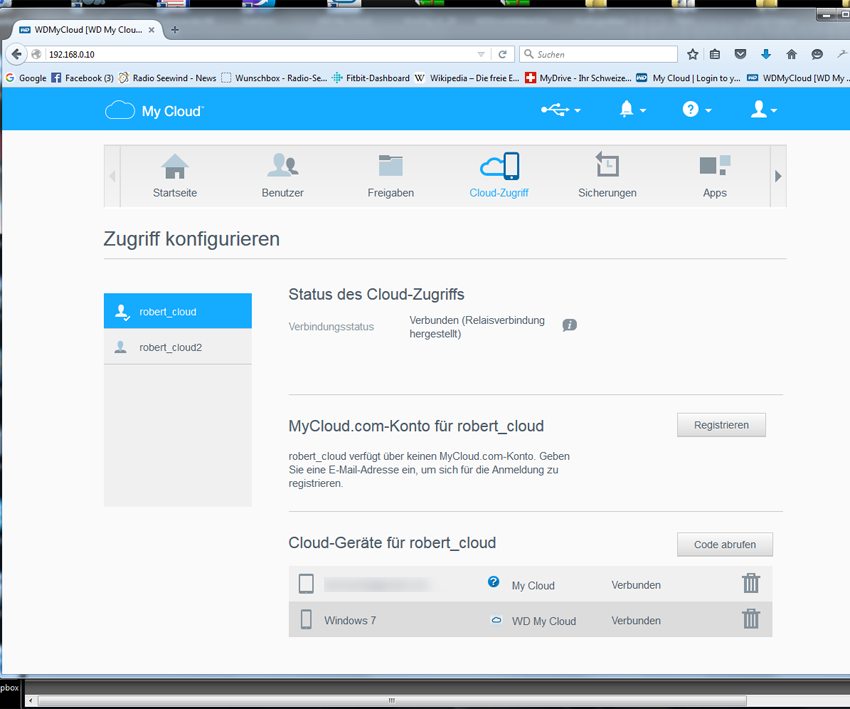
Task: Click the 'Verbindungsstatus' label
Action: [x=331, y=327]
